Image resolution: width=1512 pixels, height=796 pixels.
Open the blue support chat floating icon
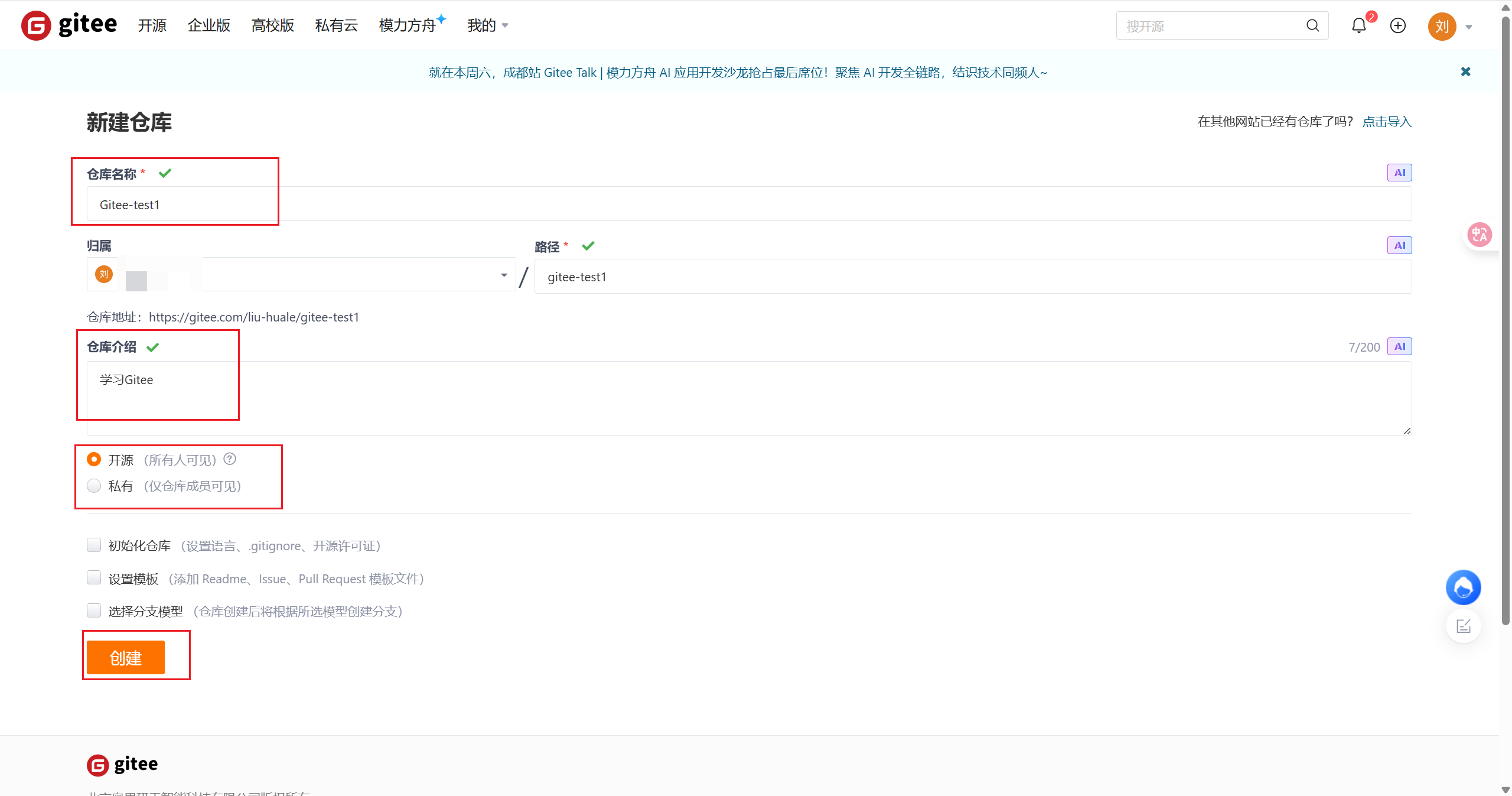[x=1464, y=587]
